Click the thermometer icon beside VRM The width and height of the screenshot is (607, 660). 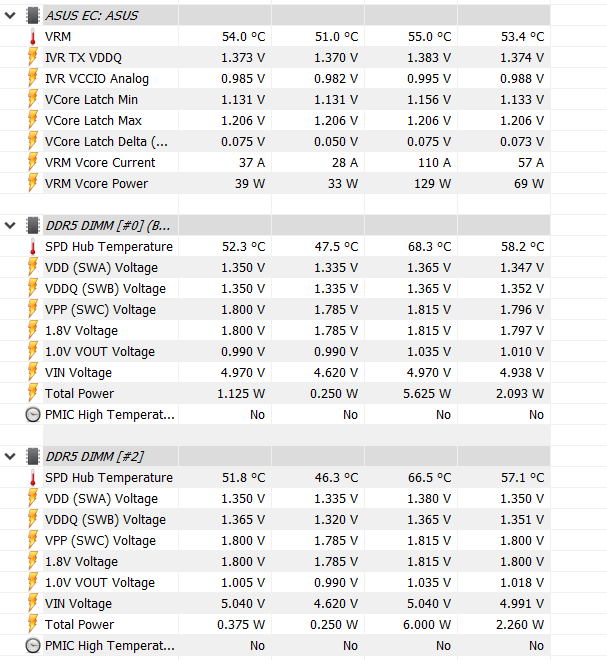coord(33,37)
